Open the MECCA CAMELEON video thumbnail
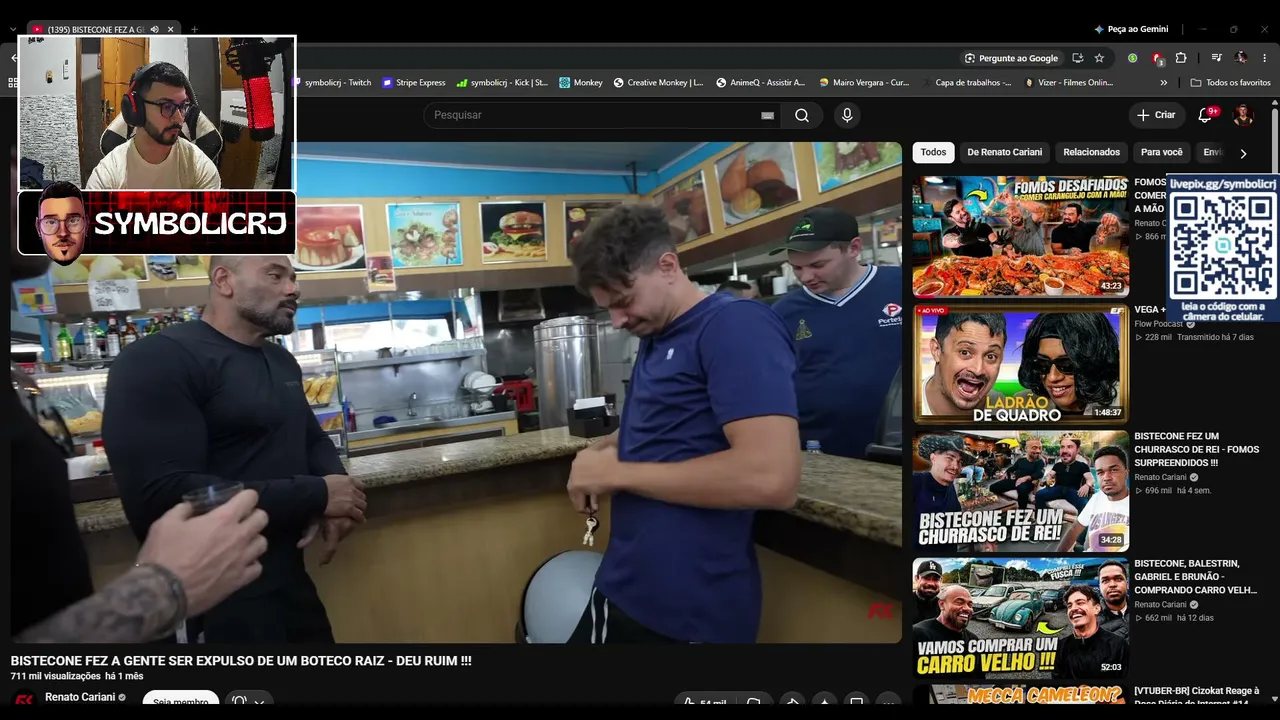The width and height of the screenshot is (1280, 720). (x=1020, y=695)
